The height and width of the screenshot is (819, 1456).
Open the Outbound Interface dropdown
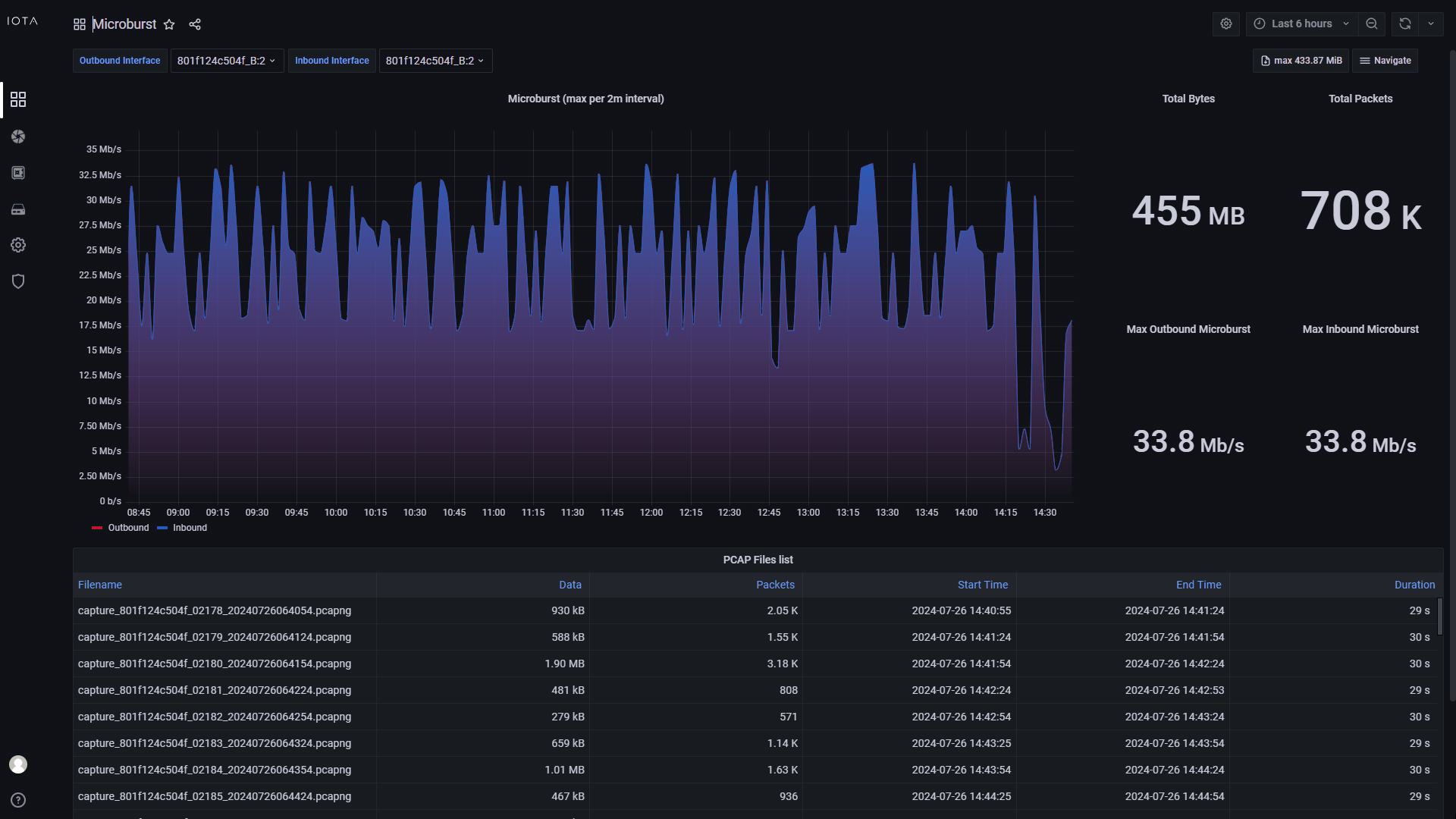click(x=226, y=60)
